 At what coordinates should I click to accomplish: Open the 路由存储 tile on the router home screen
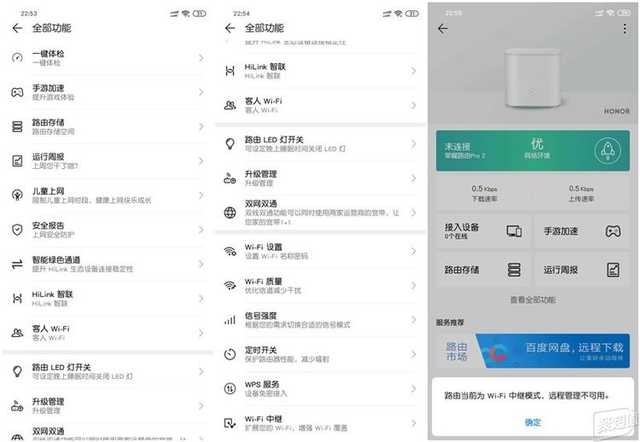[483, 270]
